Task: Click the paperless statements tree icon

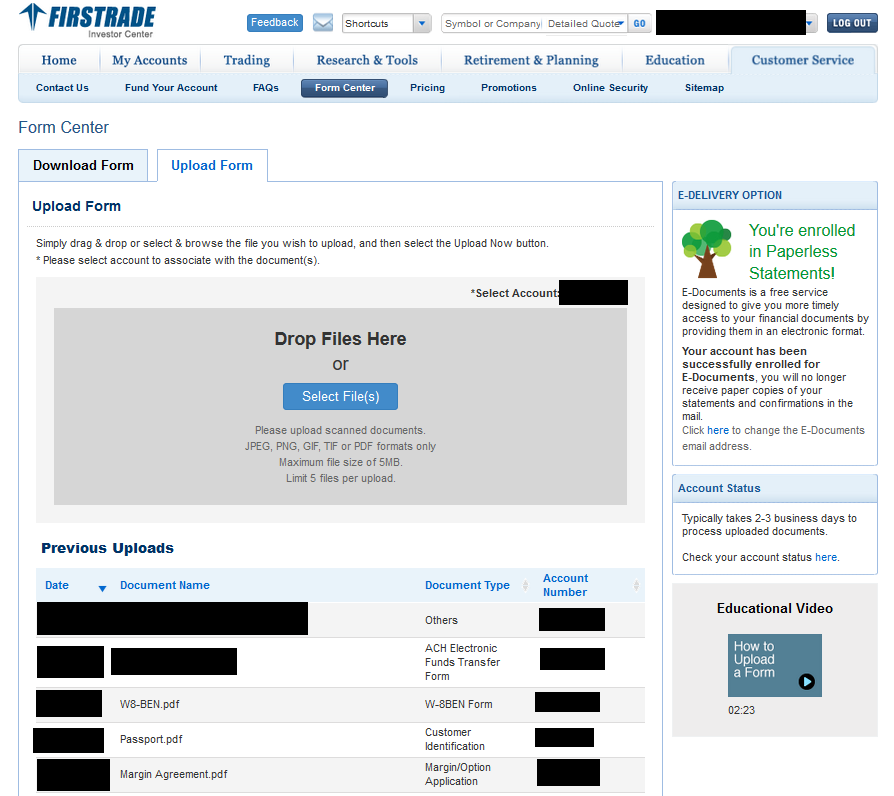Action: pyautogui.click(x=707, y=248)
